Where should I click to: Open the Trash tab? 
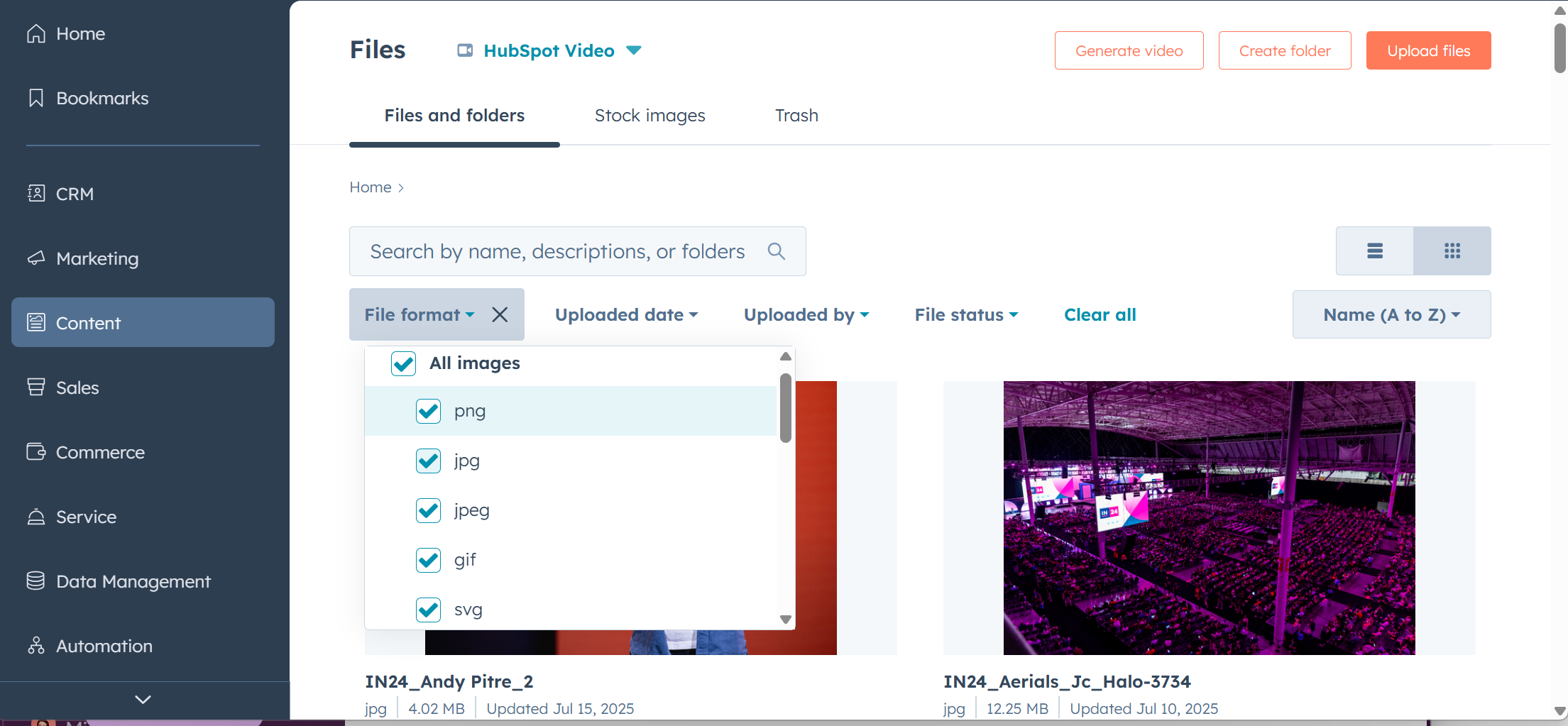coord(796,116)
